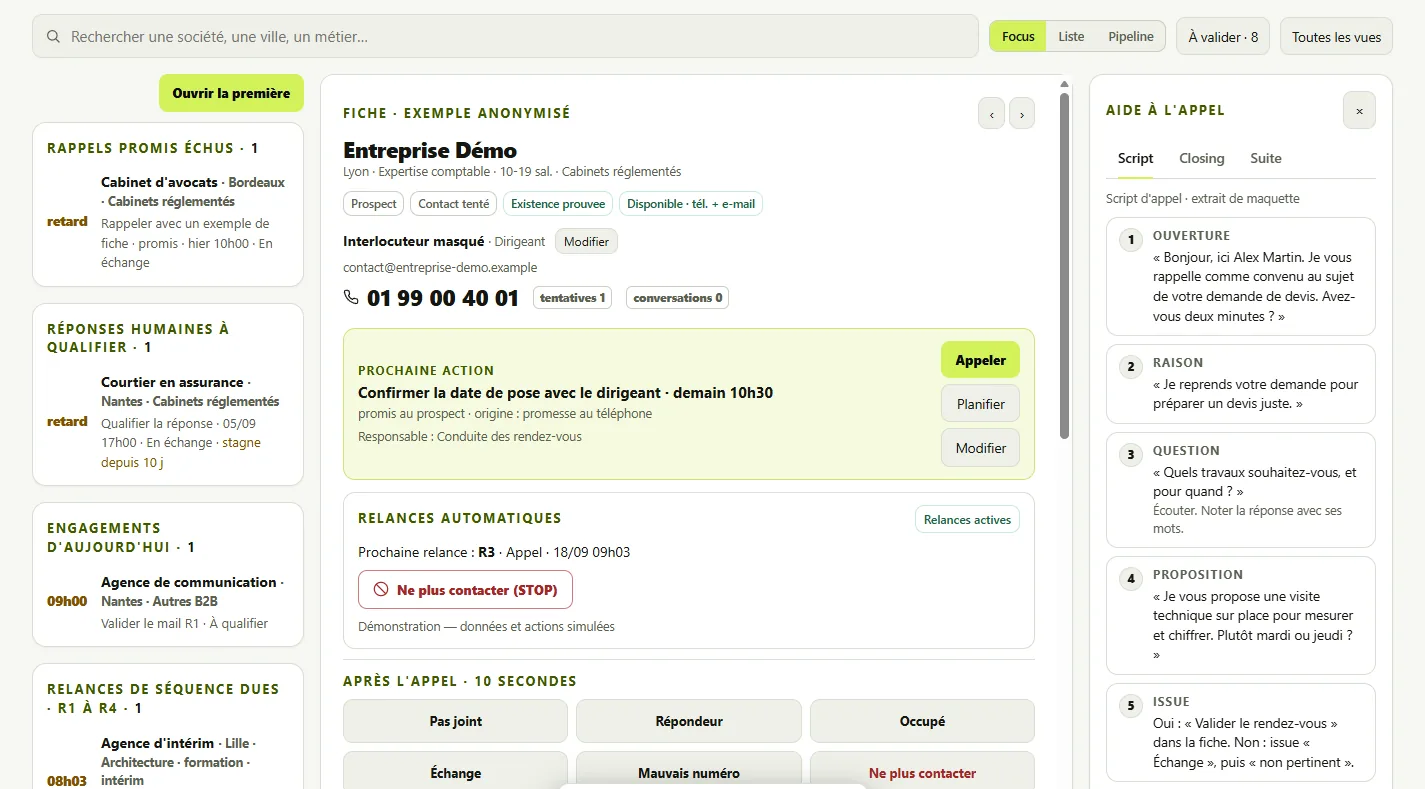1425x789 pixels.
Task: Click Ne plus contacter (STOP) button
Action: [465, 590]
